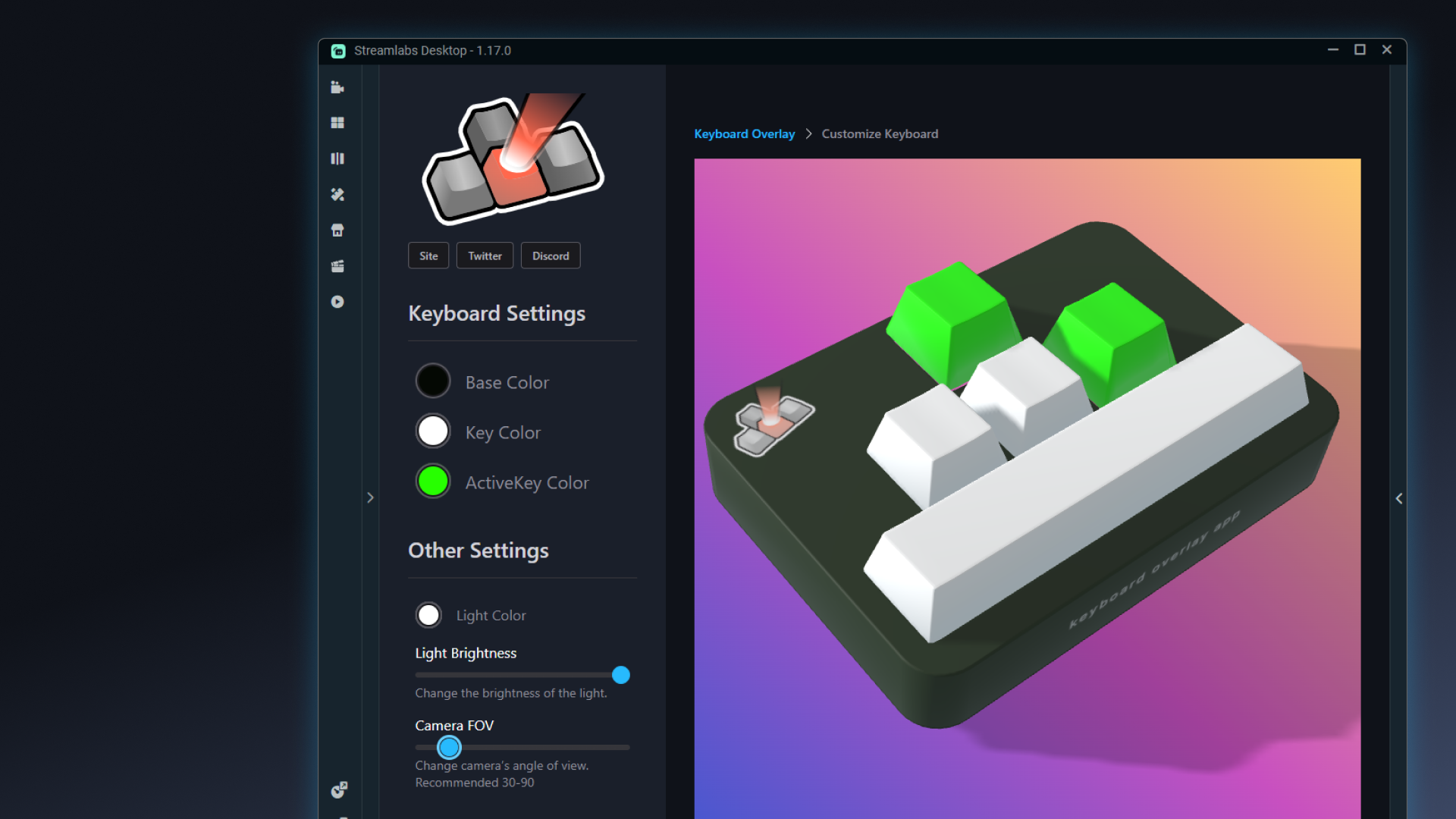Pick the white Key Color swatch
Image resolution: width=1456 pixels, height=819 pixels.
pyautogui.click(x=433, y=431)
